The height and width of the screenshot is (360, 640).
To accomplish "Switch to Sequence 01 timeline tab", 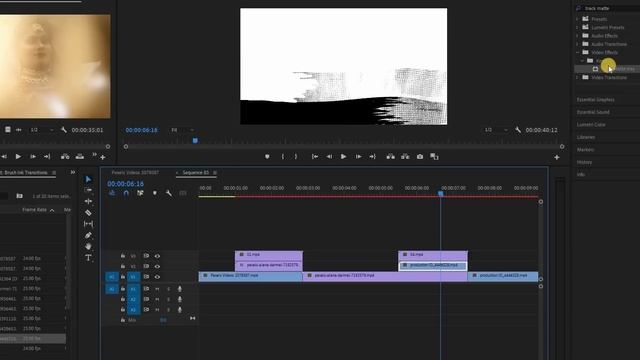I will click(x=196, y=173).
